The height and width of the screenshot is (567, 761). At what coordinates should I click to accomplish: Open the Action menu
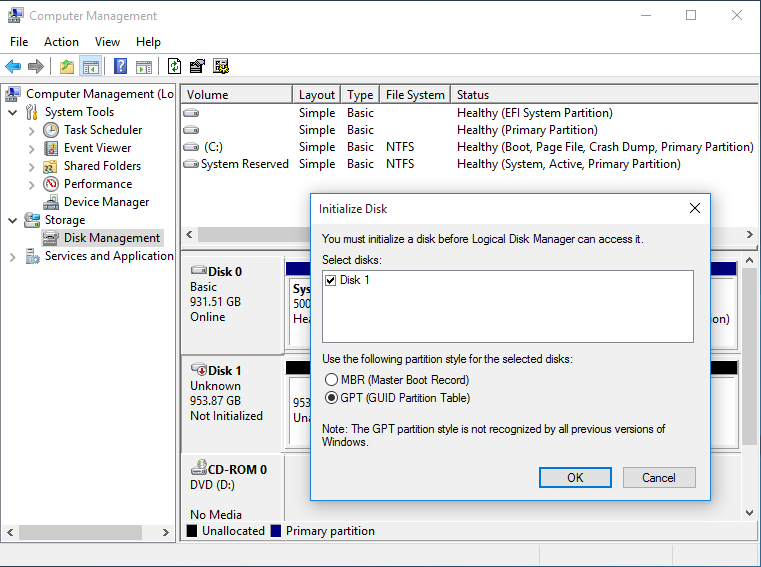coord(61,42)
